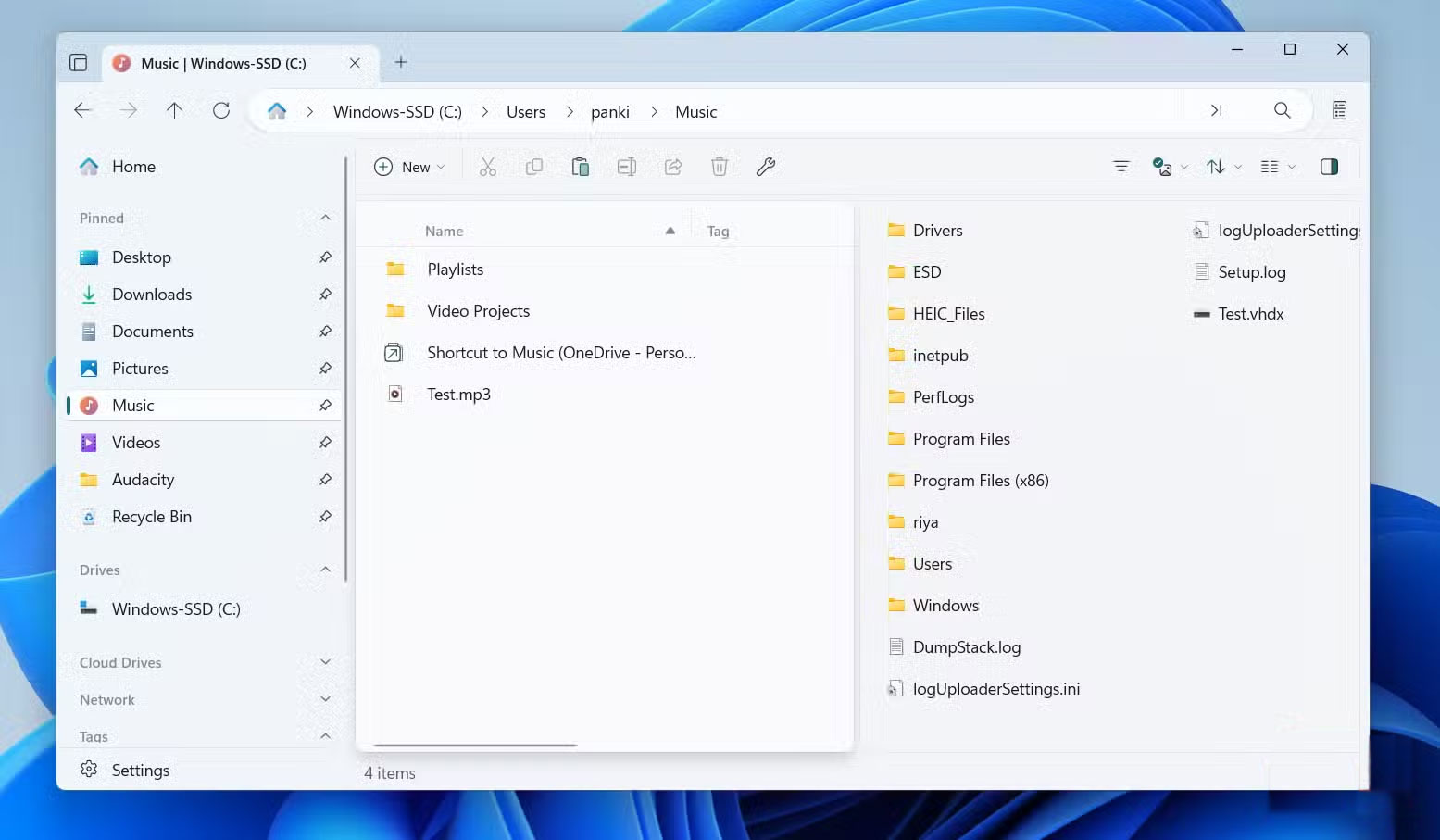1440x840 pixels.
Task: Click the Paste icon
Action: [x=581, y=167]
